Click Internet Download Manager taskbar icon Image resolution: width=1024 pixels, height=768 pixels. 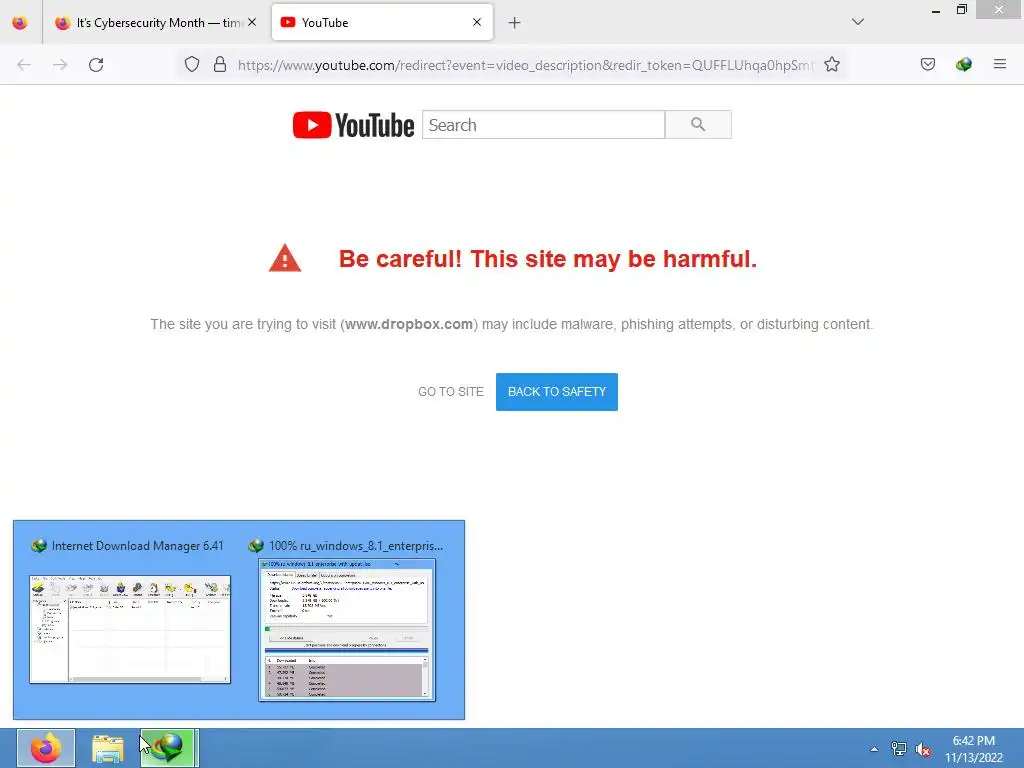[x=168, y=748]
